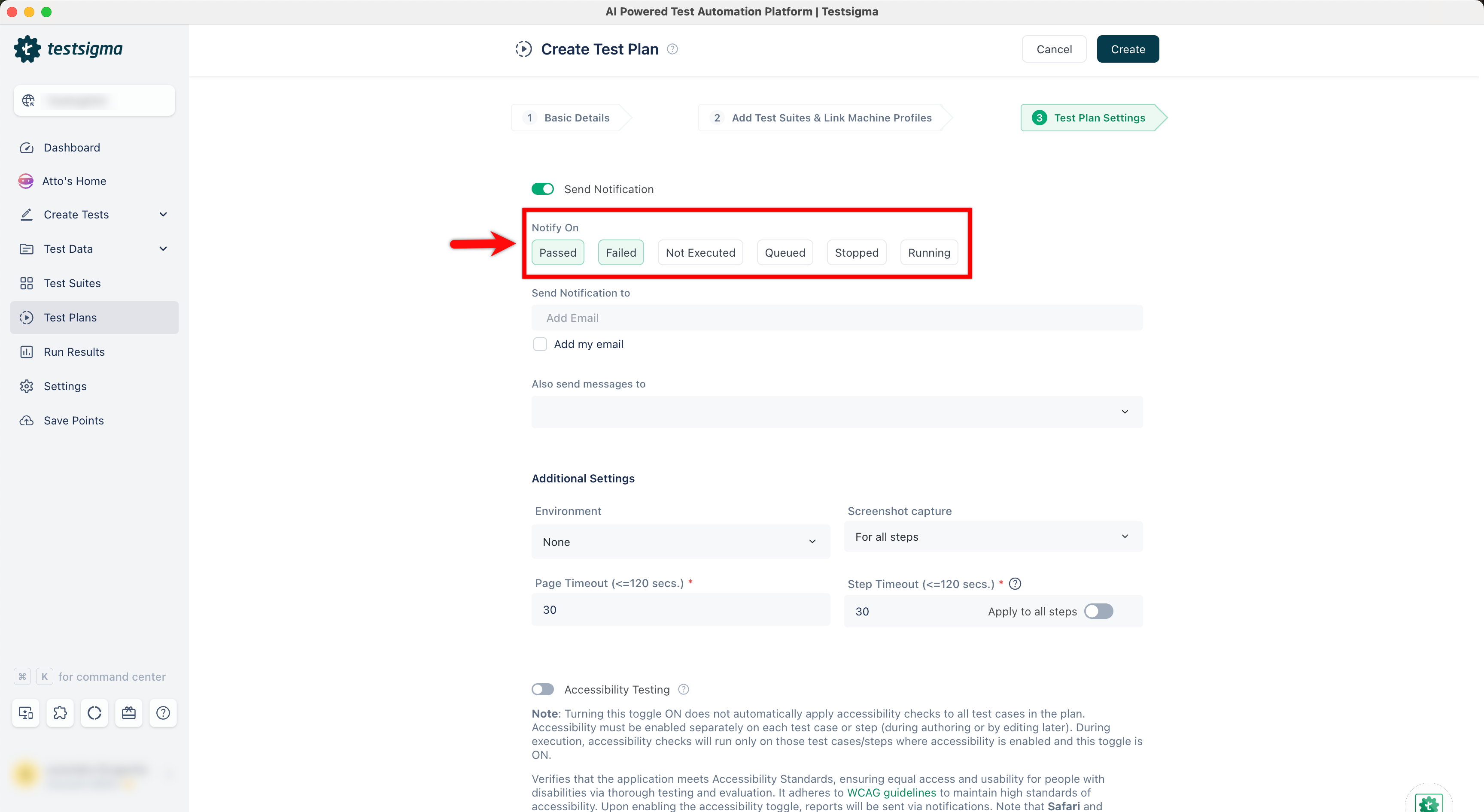Image resolution: width=1484 pixels, height=812 pixels.
Task: Click the Create button
Action: click(x=1128, y=49)
